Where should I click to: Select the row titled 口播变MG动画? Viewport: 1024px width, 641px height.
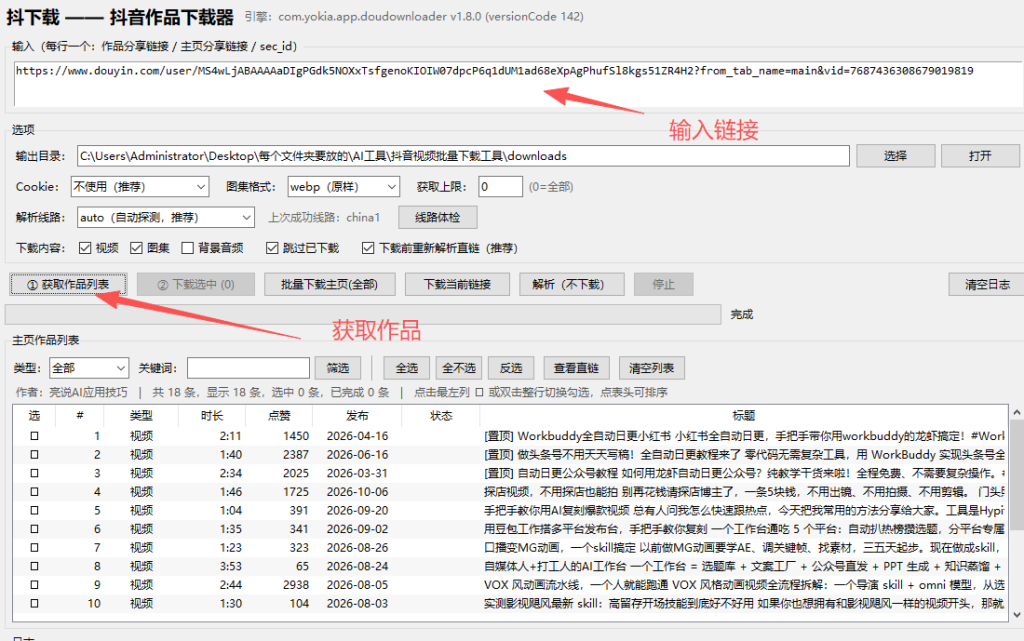509,548
